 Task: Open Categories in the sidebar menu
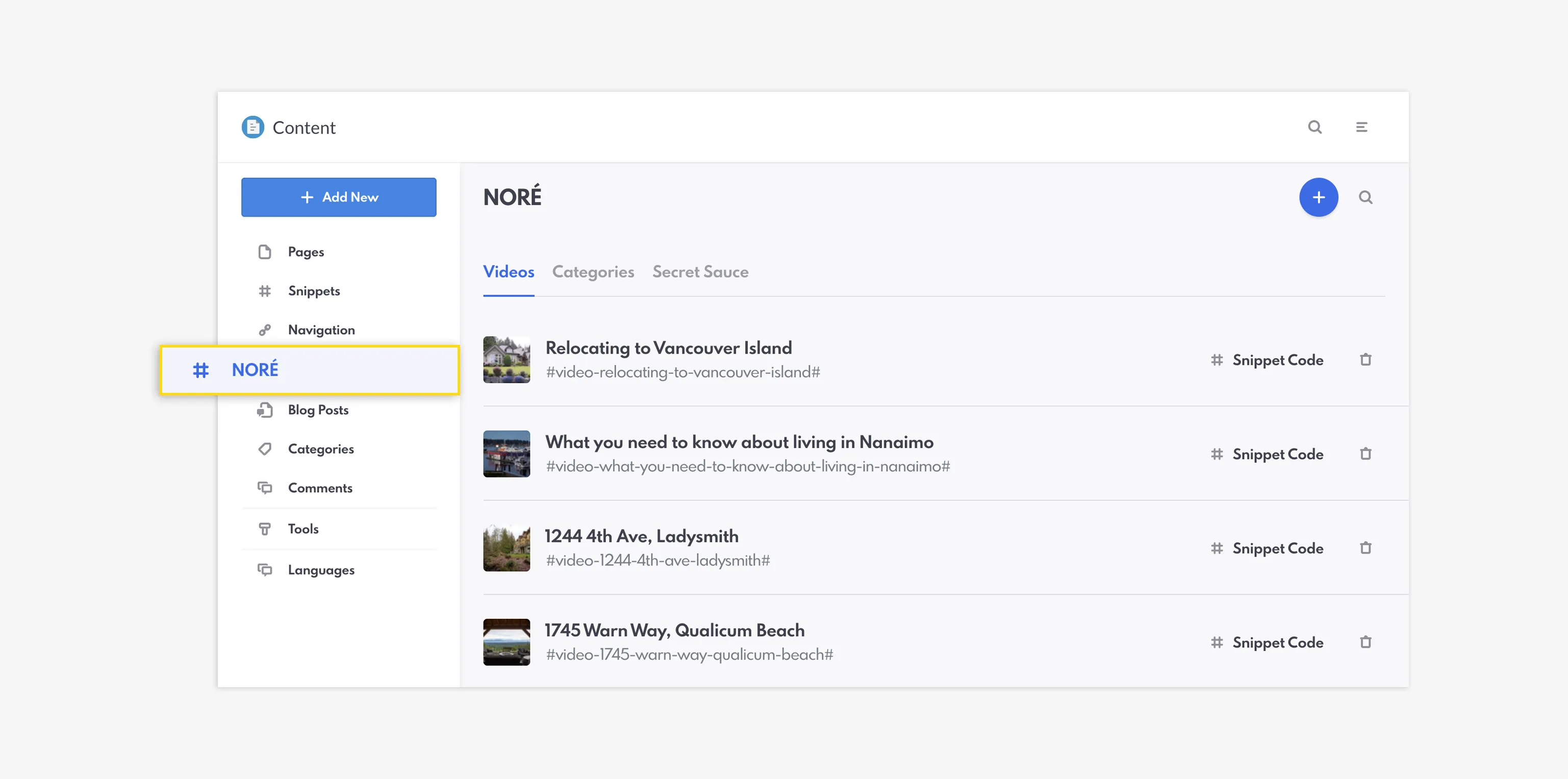pyautogui.click(x=321, y=449)
